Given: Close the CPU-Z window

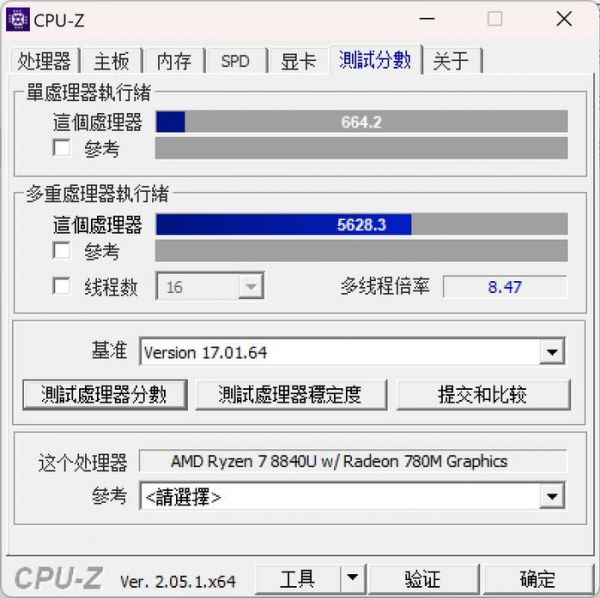Looking at the screenshot, I should (x=564, y=19).
